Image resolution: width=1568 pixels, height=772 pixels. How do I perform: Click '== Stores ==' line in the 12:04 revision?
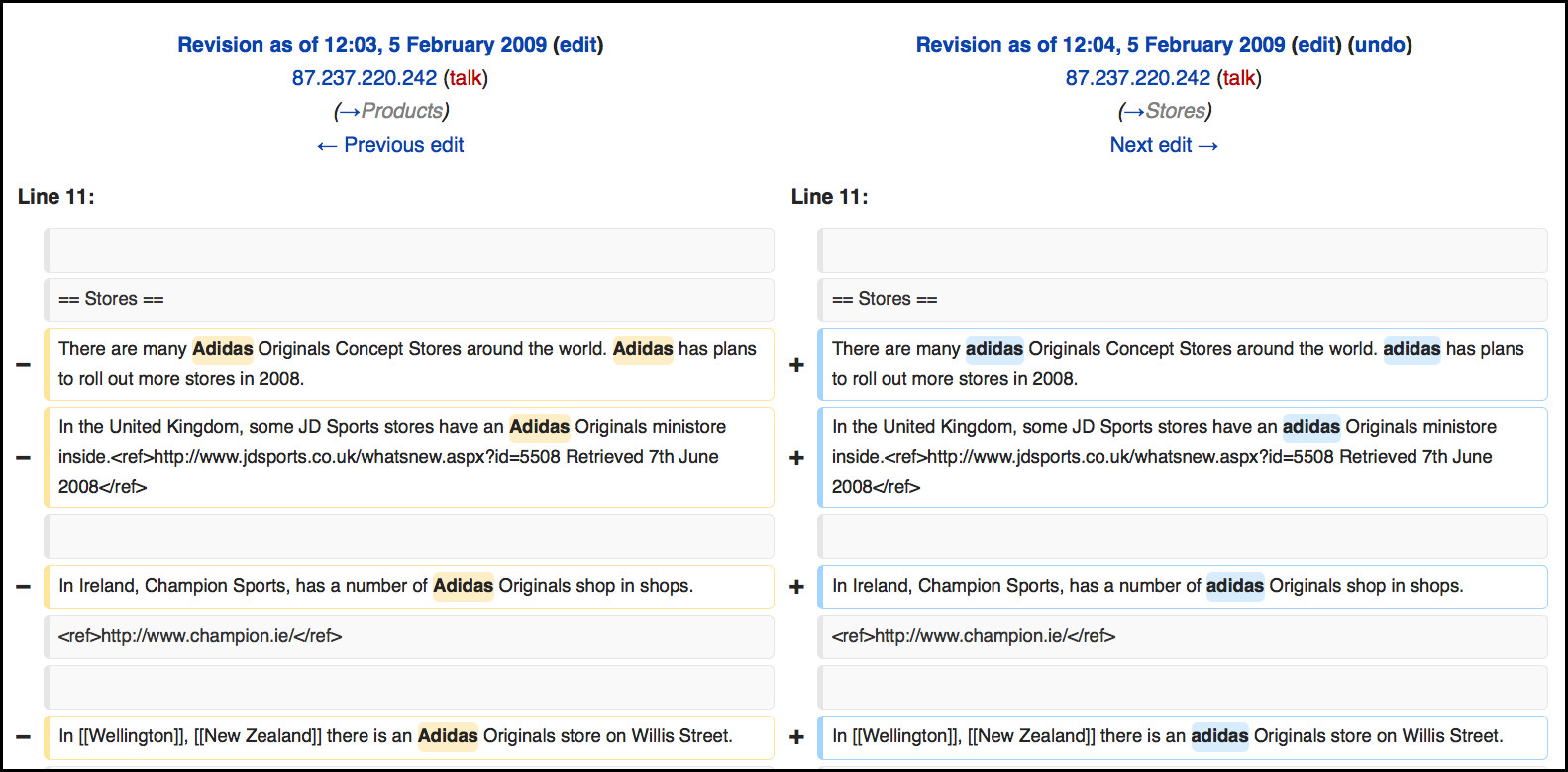coord(1183,299)
